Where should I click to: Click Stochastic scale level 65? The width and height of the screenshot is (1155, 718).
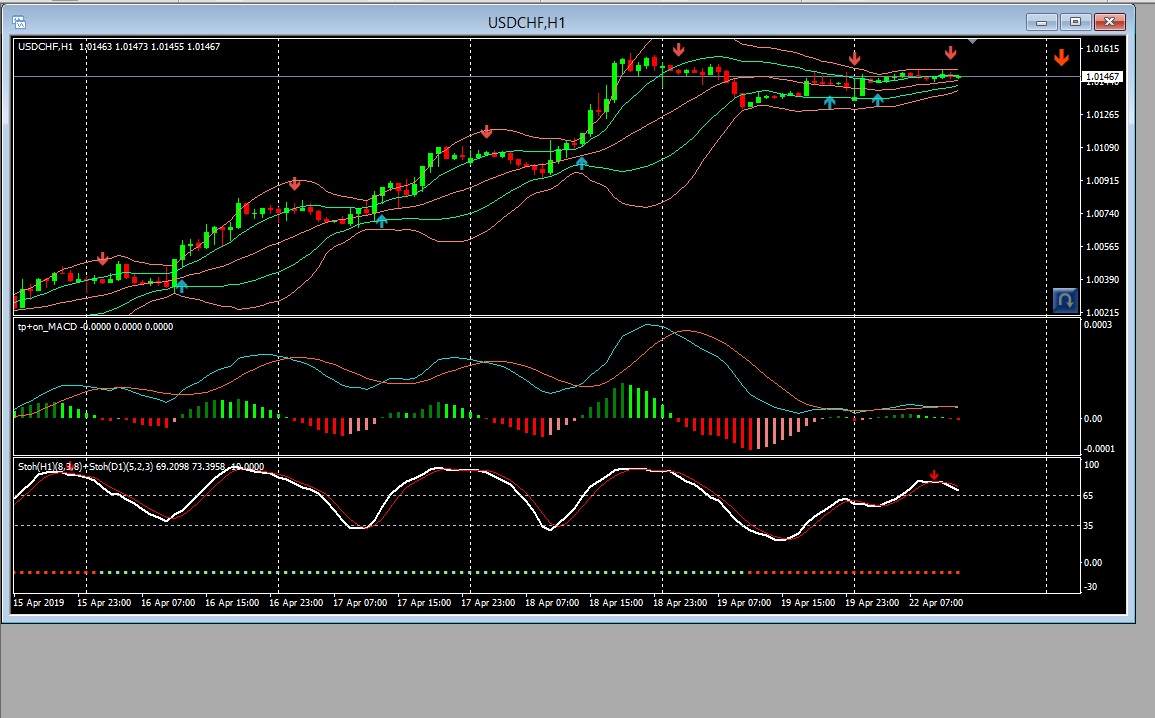(1089, 496)
